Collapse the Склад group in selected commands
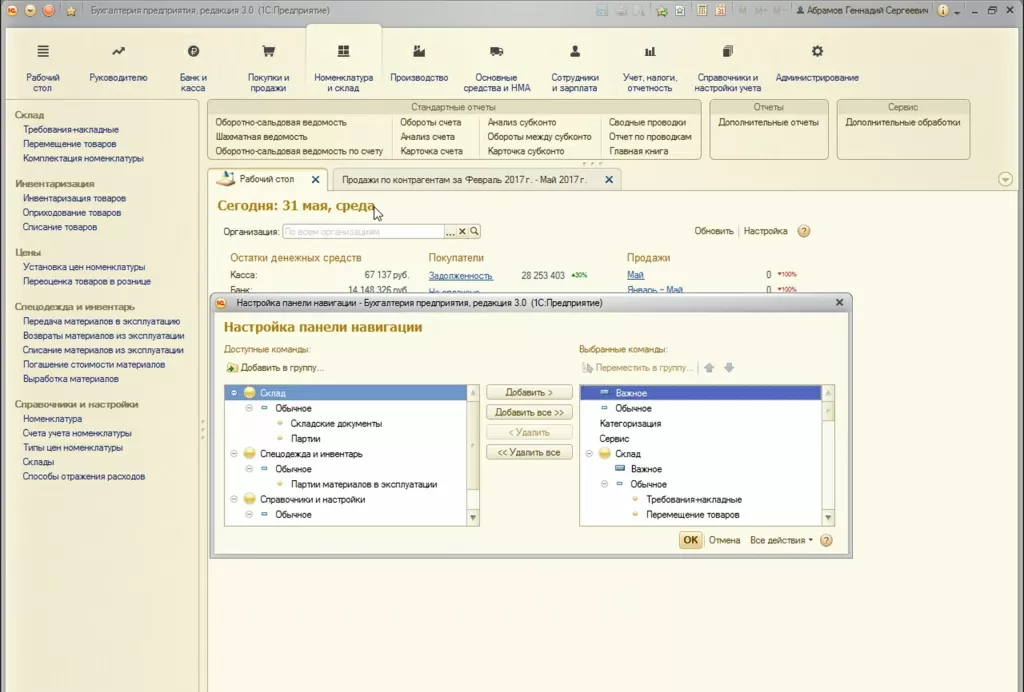This screenshot has height=692, width=1024. tap(589, 454)
